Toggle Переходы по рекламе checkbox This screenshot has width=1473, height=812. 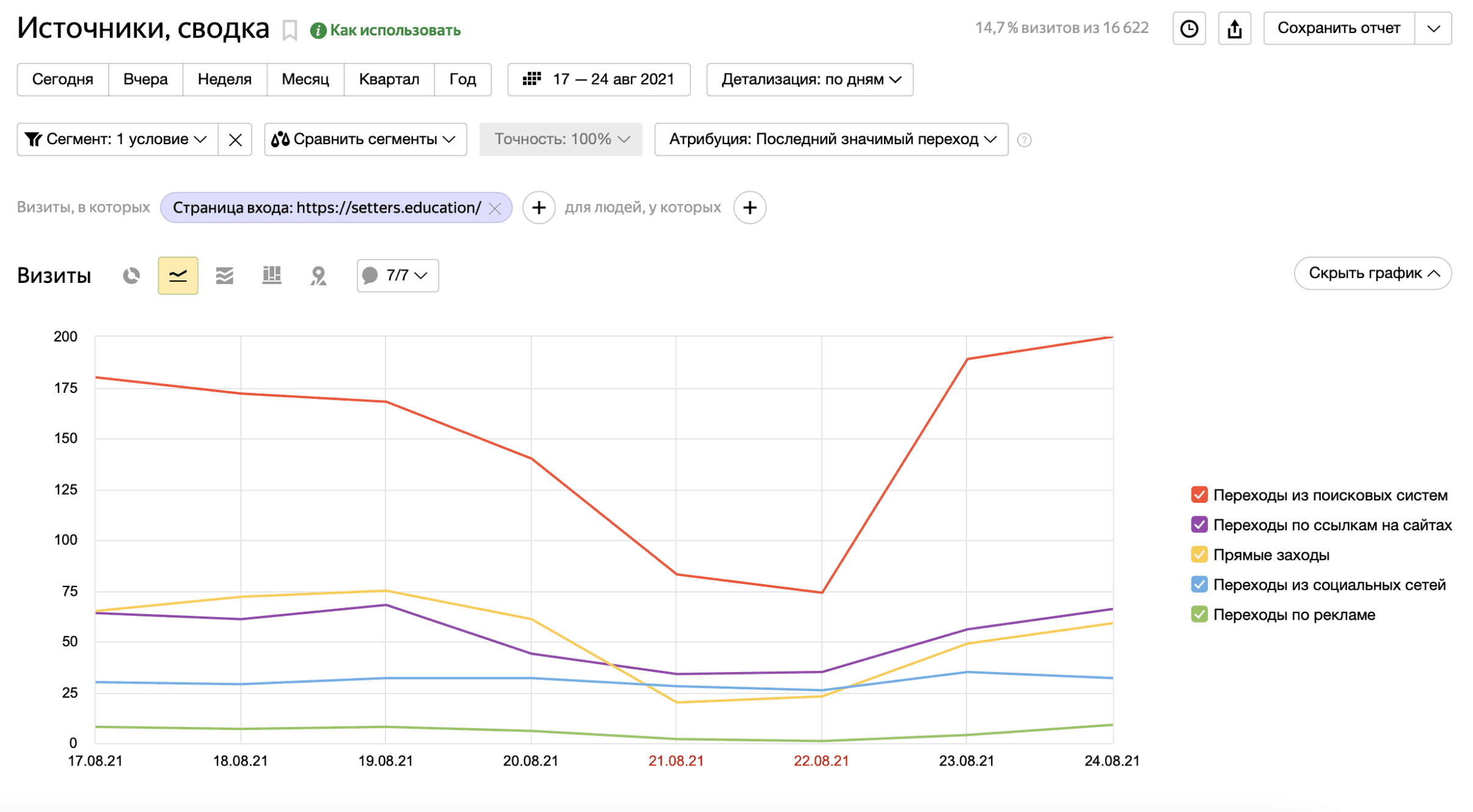[x=1199, y=615]
